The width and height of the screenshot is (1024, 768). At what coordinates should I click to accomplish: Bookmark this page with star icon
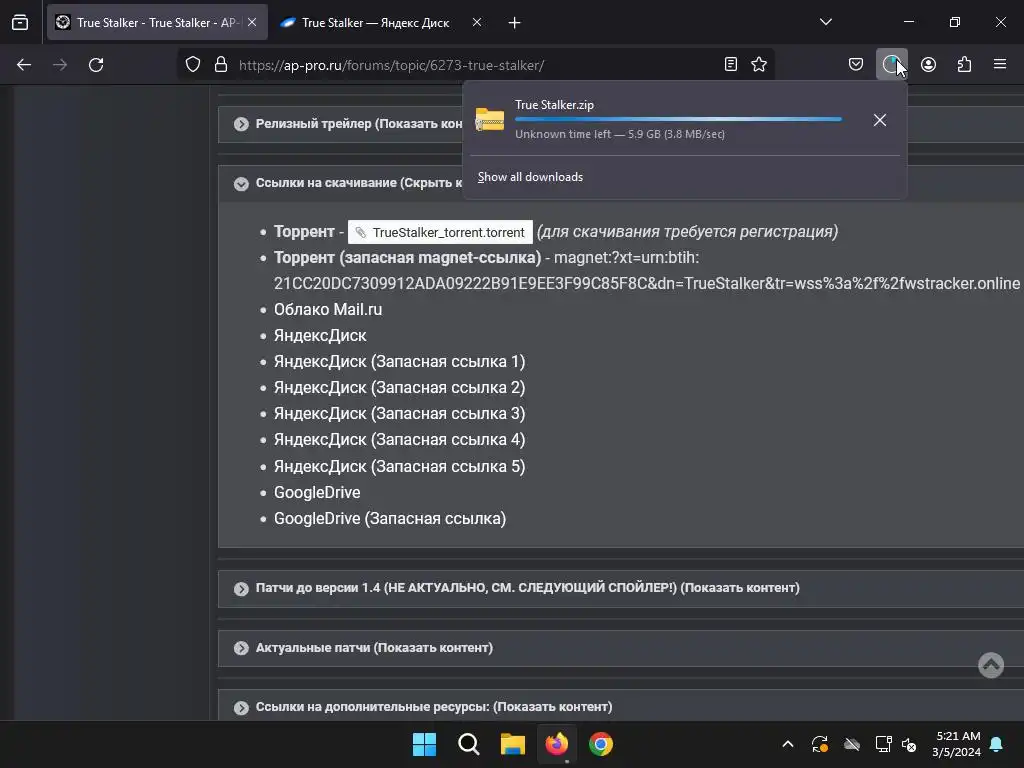(759, 64)
